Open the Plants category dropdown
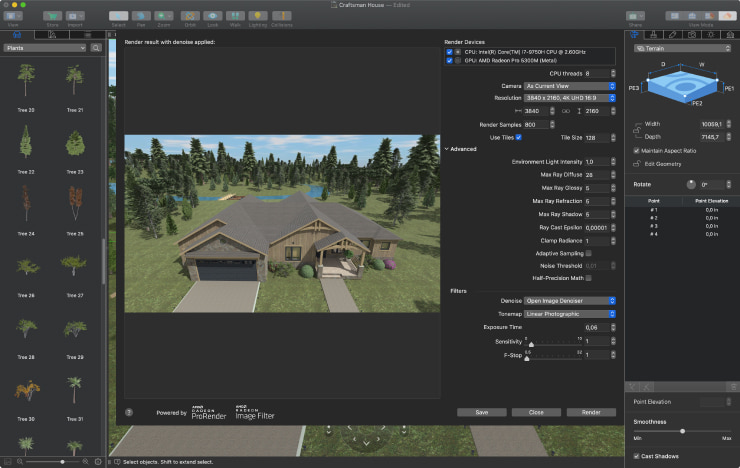Viewport: 740px width, 468px height. pyautogui.click(x=45, y=48)
